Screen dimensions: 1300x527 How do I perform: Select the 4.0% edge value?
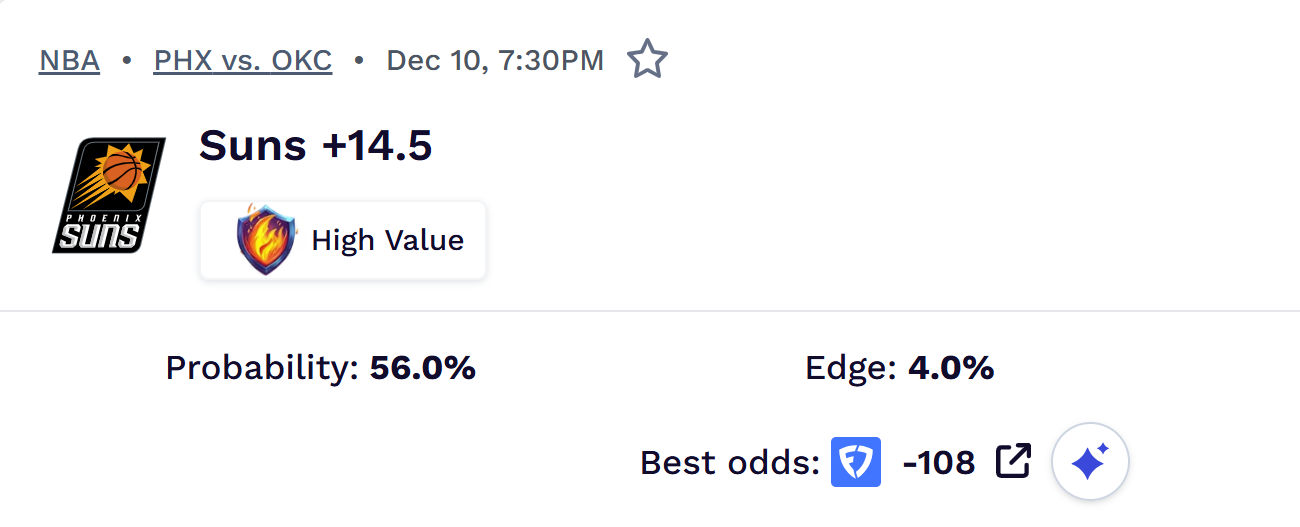[x=951, y=369]
